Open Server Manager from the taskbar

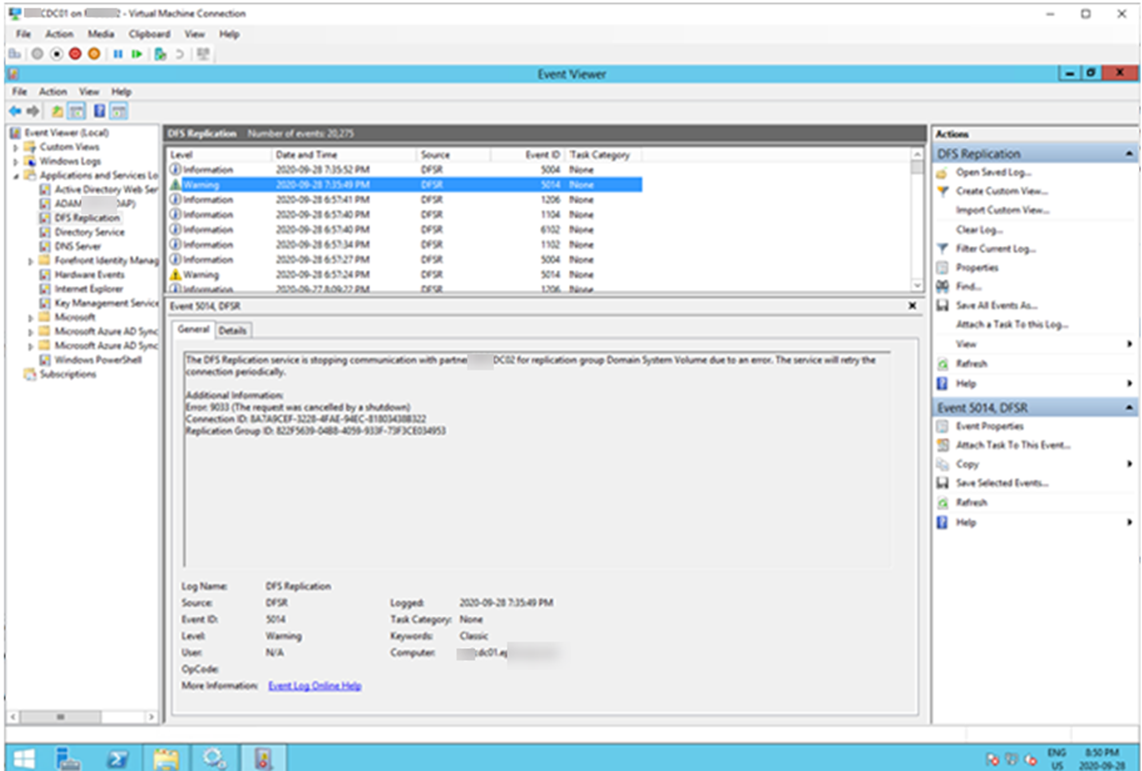tap(69, 758)
